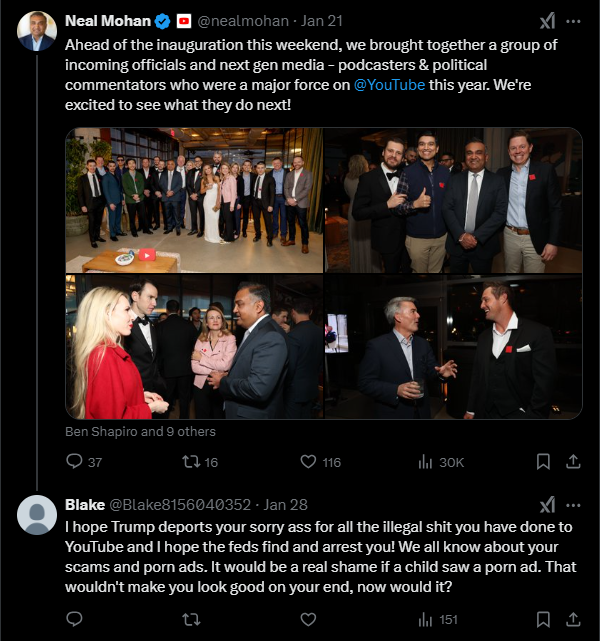This screenshot has width=600, height=641.
Task: Open more options menu on Blake's reply
Action: (x=573, y=505)
